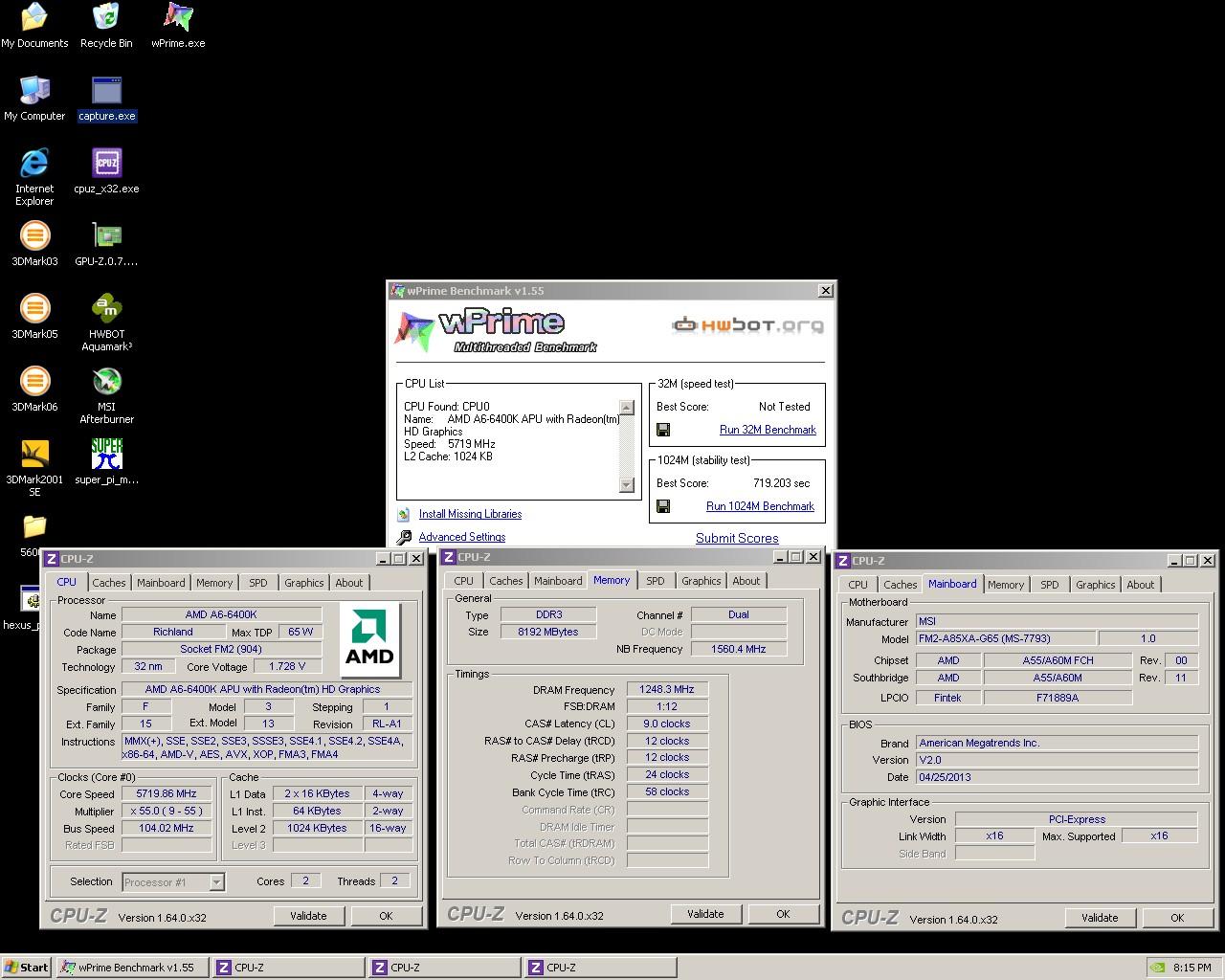Switch to CPU tab in right CPU-Z window
This screenshot has height=980, width=1225.
click(858, 585)
